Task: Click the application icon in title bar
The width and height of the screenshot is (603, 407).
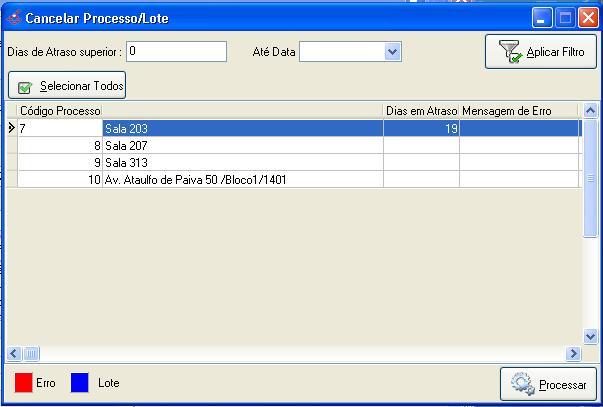Action: point(13,18)
